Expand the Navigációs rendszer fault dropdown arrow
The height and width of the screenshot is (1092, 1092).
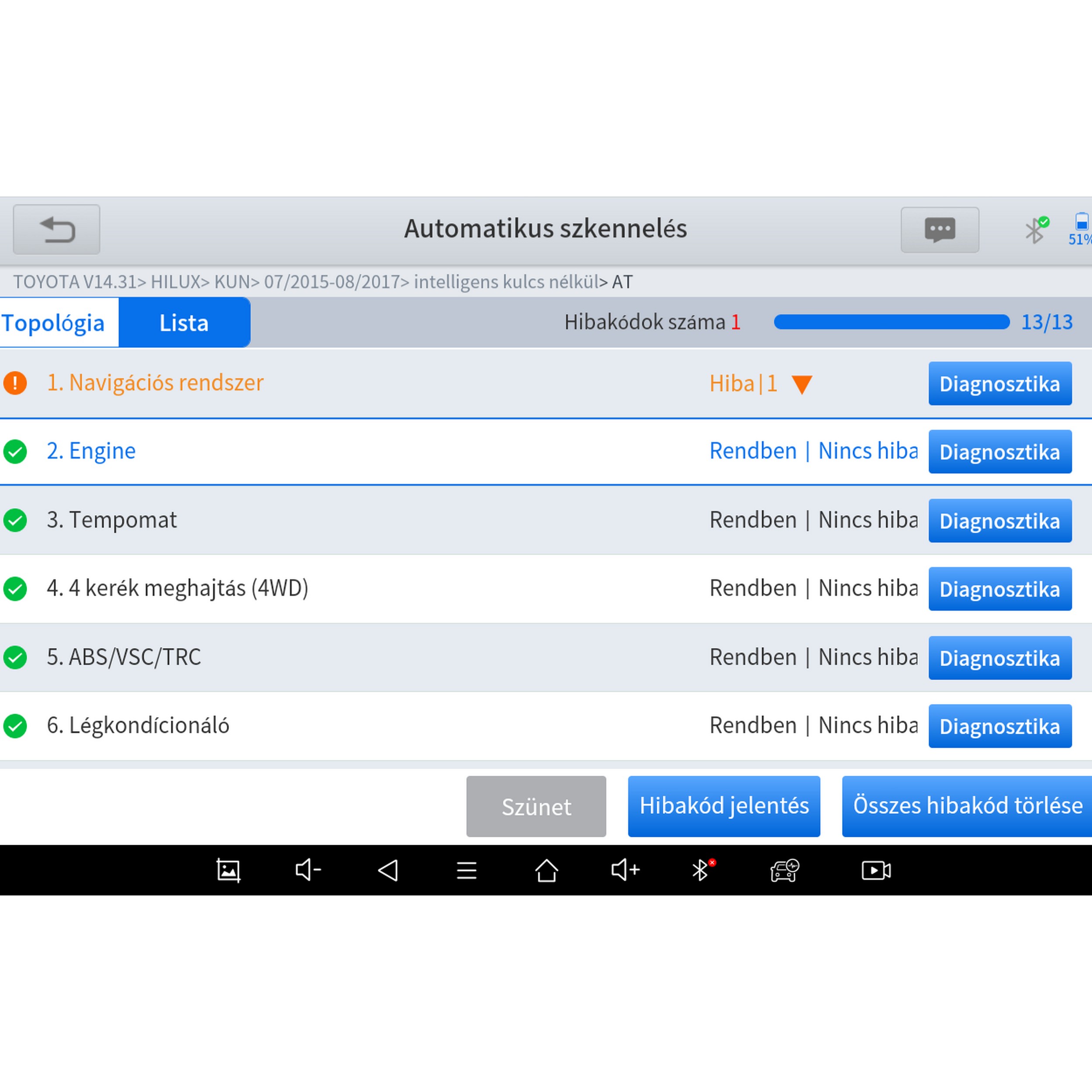(x=802, y=384)
